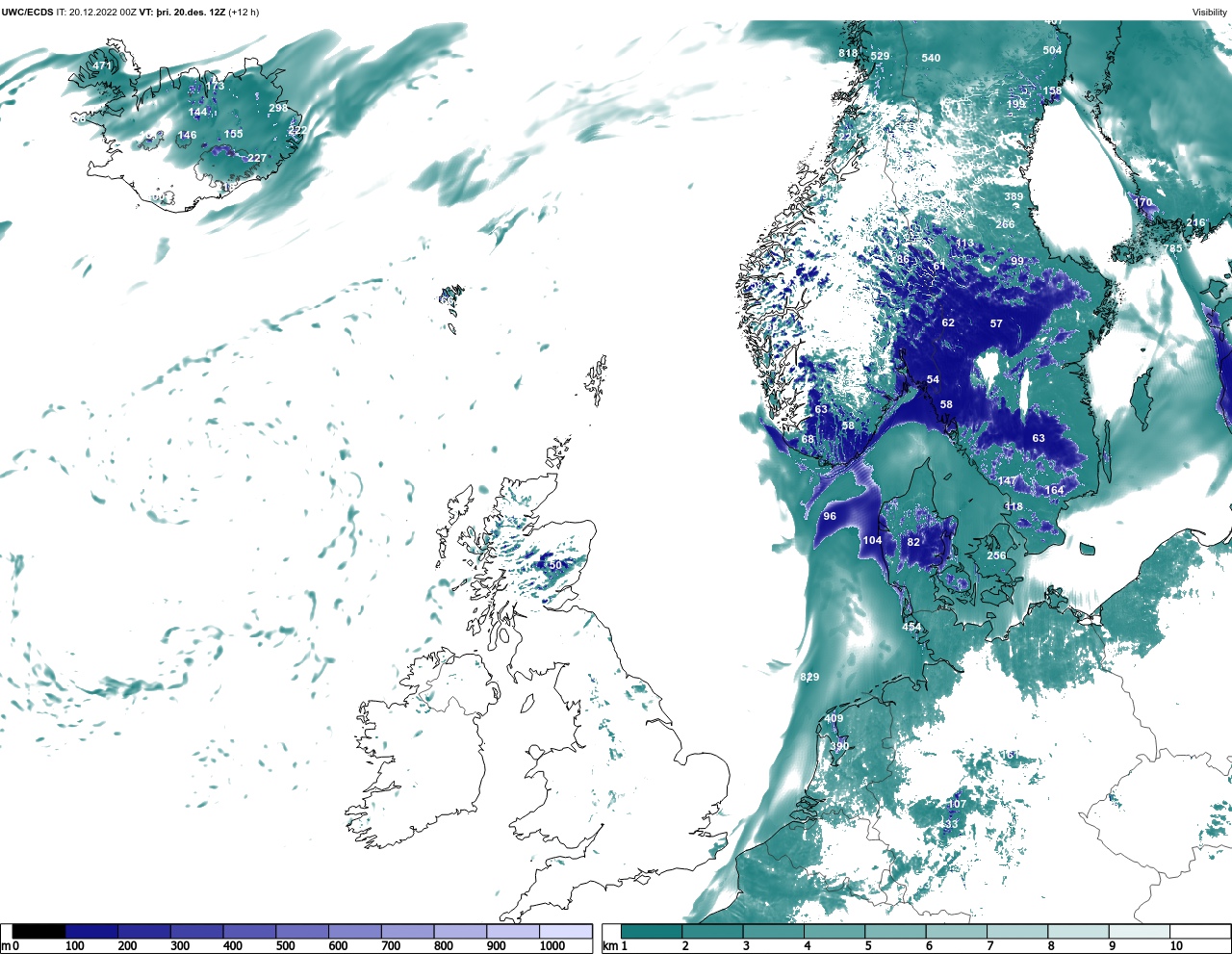Viewport: 1232px width, 954px height.
Task: Click the '54' value near the Norway-Sweden border
Action: [933, 379]
